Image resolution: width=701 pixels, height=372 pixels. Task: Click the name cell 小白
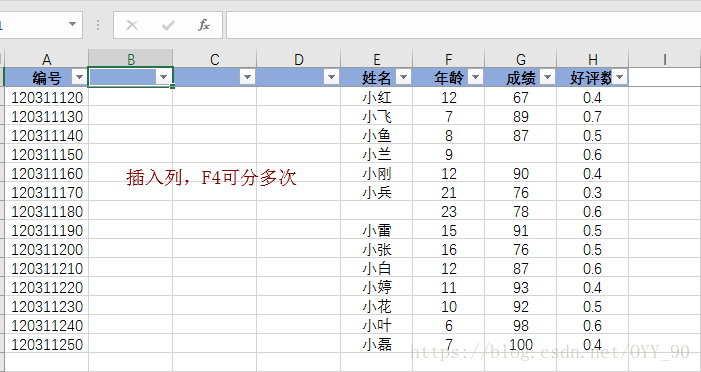[376, 268]
